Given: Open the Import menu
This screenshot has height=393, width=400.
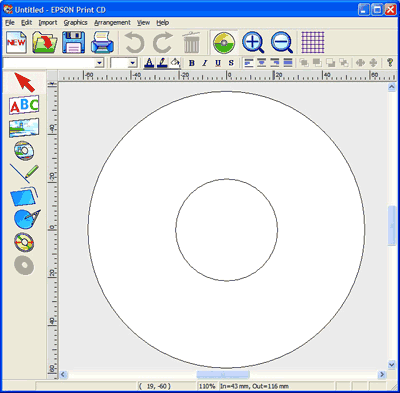Looking at the screenshot, I should click(48, 23).
